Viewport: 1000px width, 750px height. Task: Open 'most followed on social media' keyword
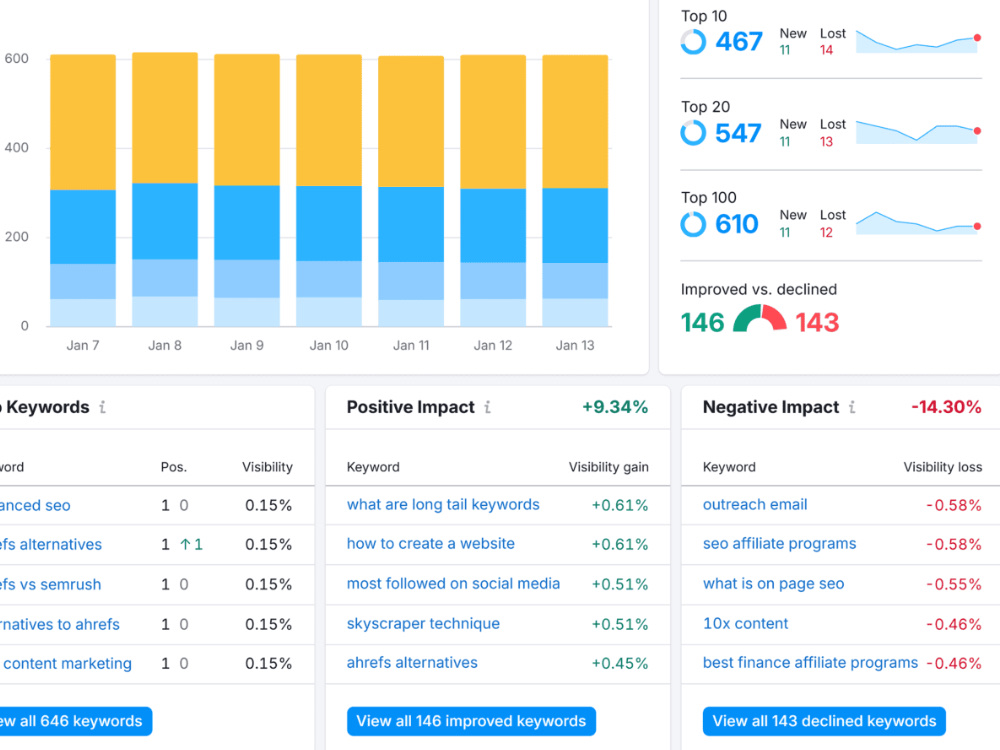click(453, 584)
